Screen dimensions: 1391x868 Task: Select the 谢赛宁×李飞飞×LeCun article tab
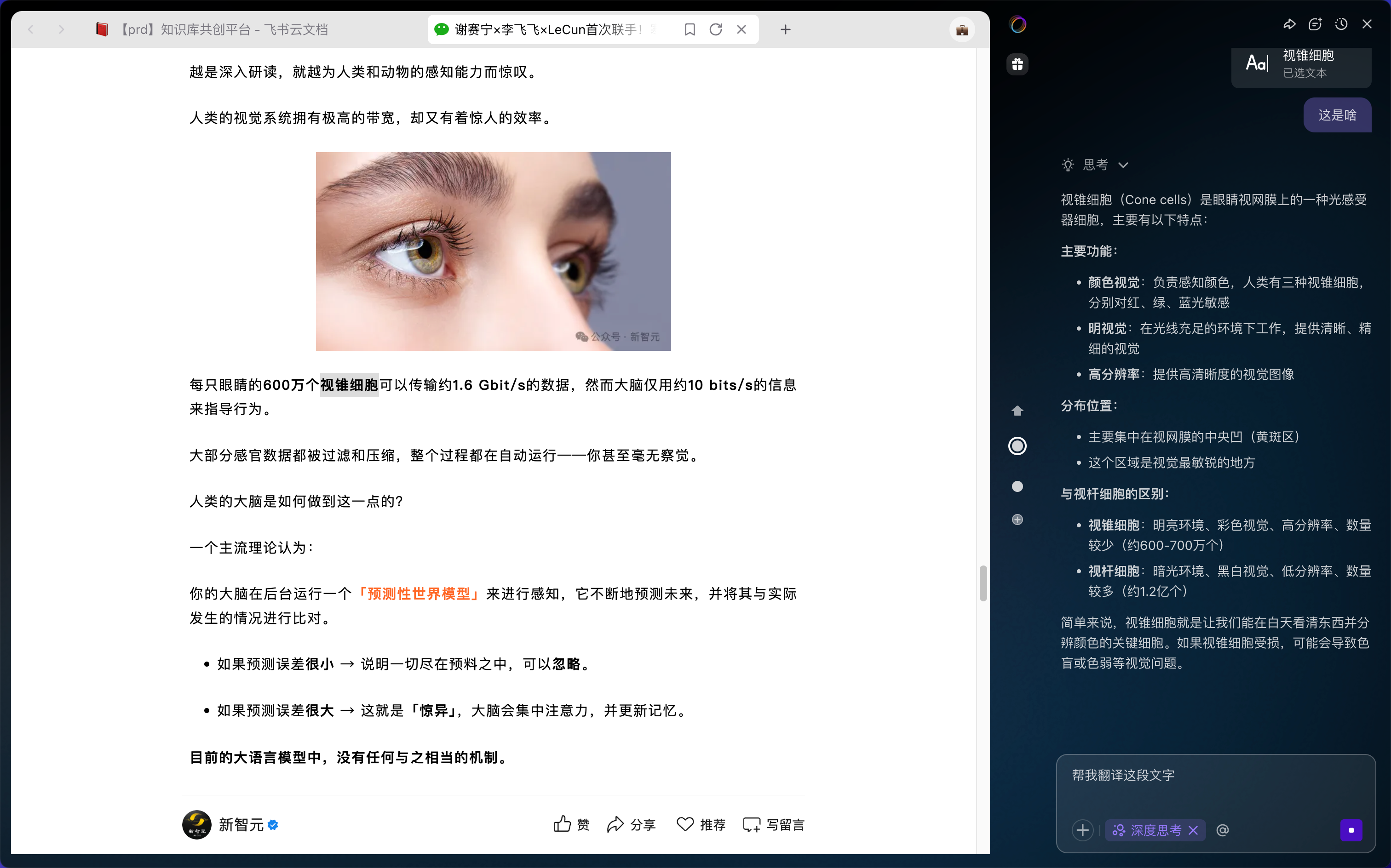[548, 29]
